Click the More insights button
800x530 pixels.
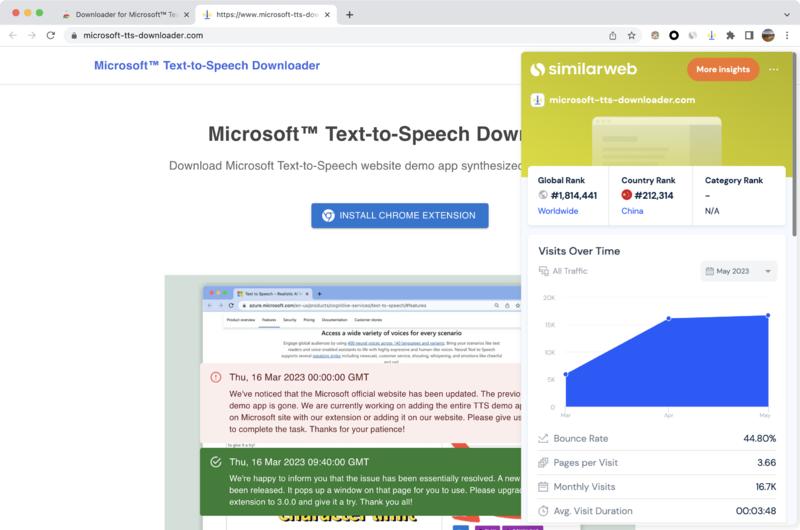(x=722, y=69)
